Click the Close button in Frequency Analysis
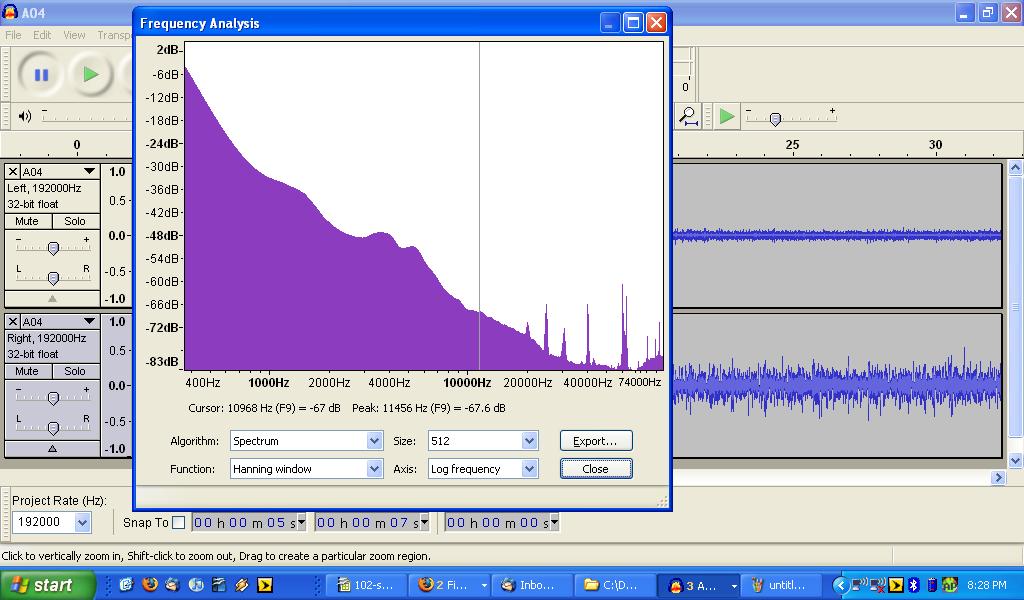The width and height of the screenshot is (1024, 600). [x=595, y=469]
